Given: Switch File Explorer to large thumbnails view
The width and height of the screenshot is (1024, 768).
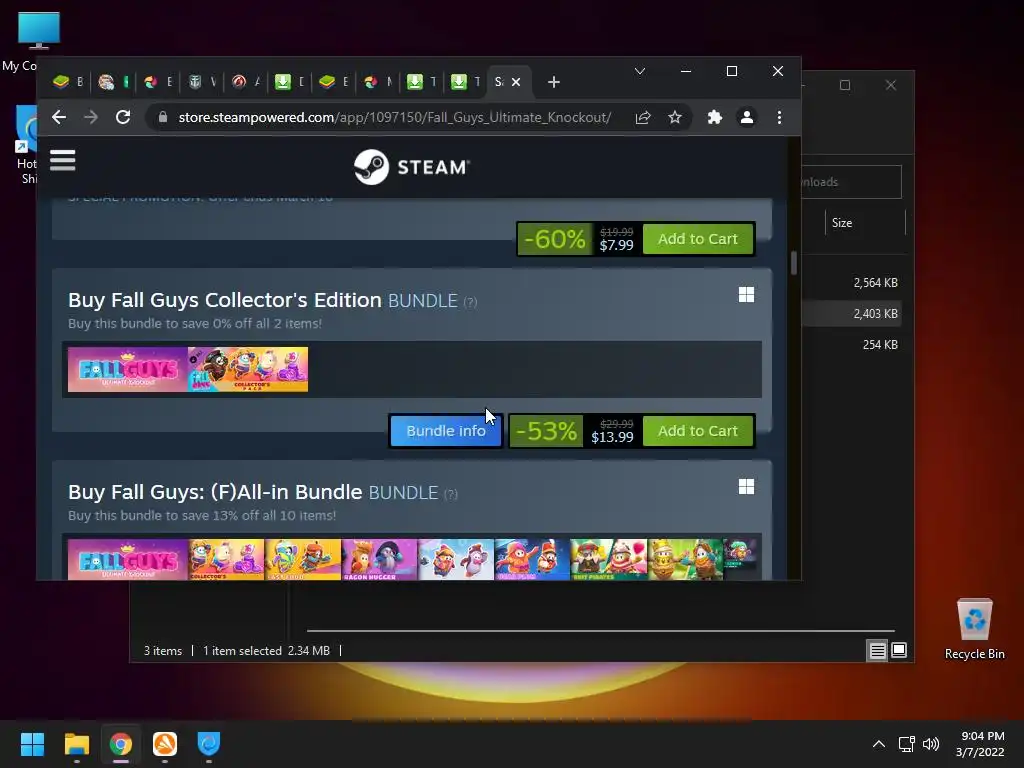Looking at the screenshot, I should 899,650.
